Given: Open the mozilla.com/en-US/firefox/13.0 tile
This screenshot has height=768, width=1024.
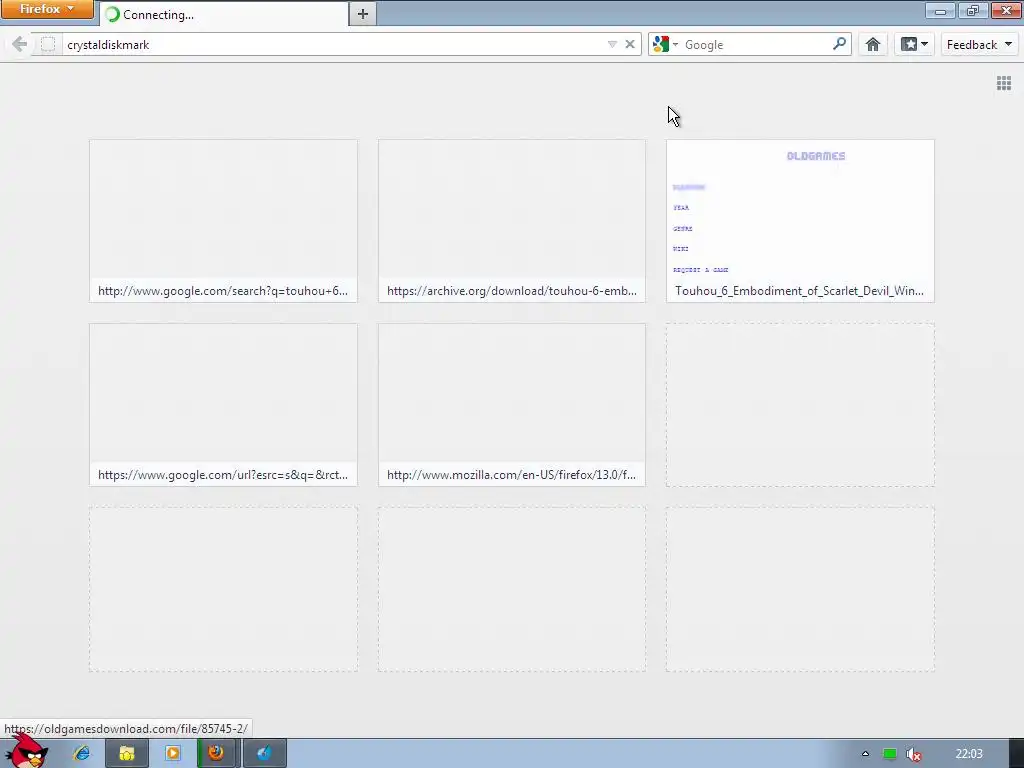Looking at the screenshot, I should [512, 405].
